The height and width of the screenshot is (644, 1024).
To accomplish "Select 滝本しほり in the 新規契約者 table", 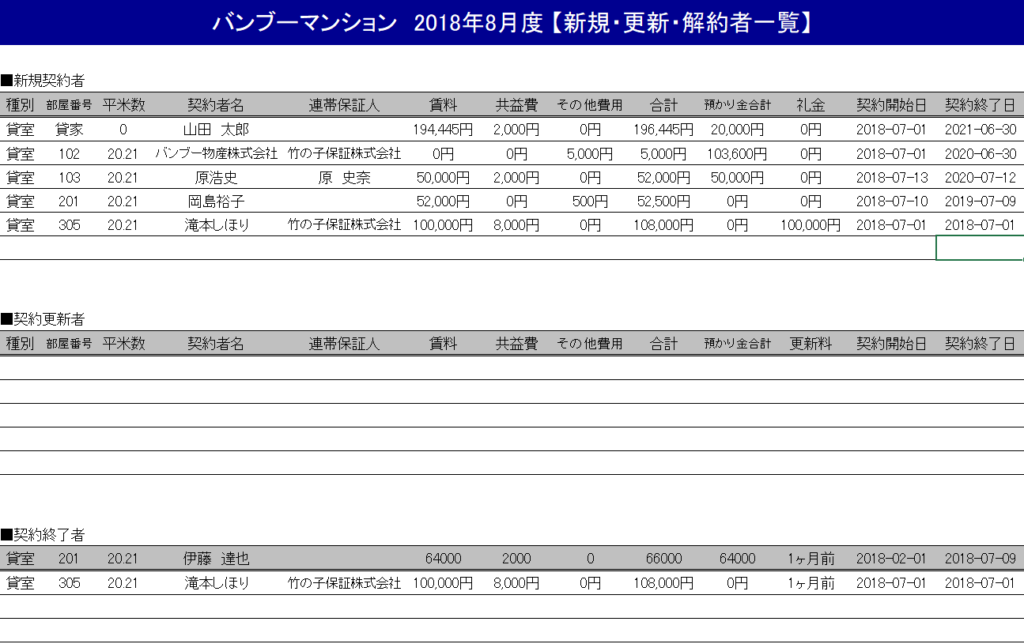I will 216,225.
